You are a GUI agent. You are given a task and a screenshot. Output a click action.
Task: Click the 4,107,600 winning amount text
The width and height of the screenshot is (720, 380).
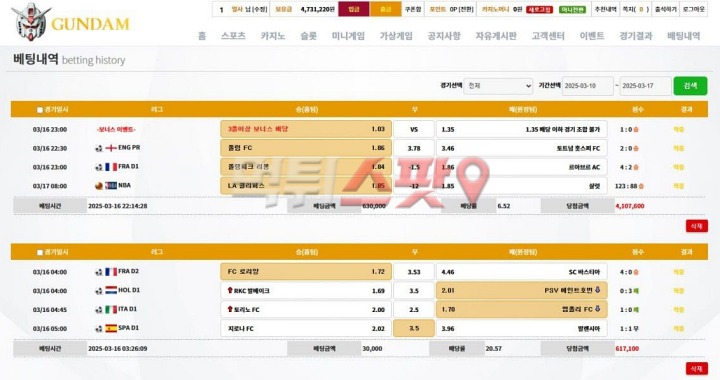pyautogui.click(x=630, y=206)
